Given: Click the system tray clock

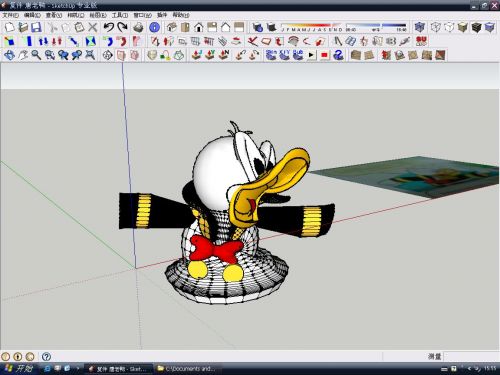Looking at the screenshot, I should pos(490,368).
